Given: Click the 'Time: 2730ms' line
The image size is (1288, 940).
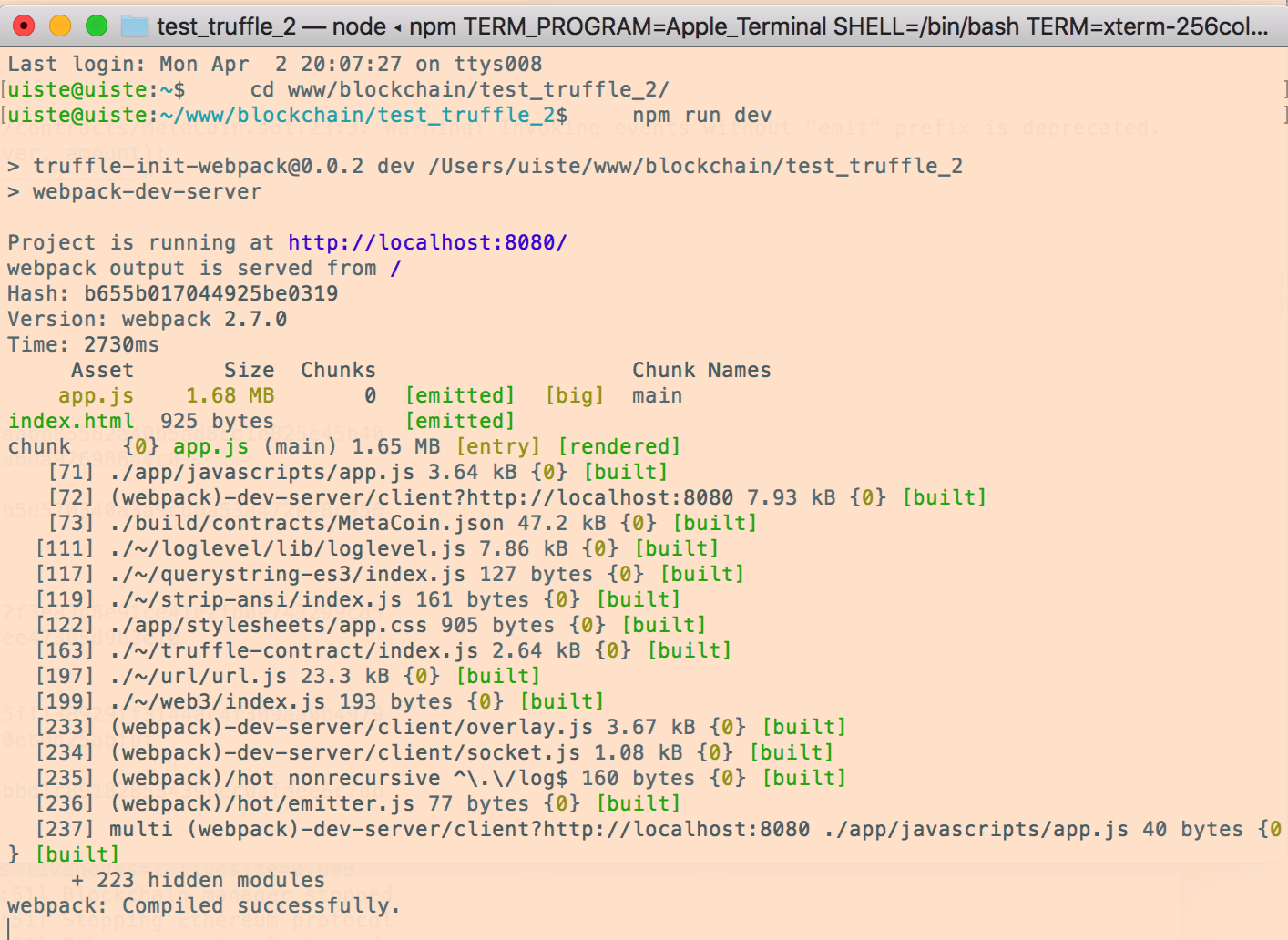Looking at the screenshot, I should [83, 344].
